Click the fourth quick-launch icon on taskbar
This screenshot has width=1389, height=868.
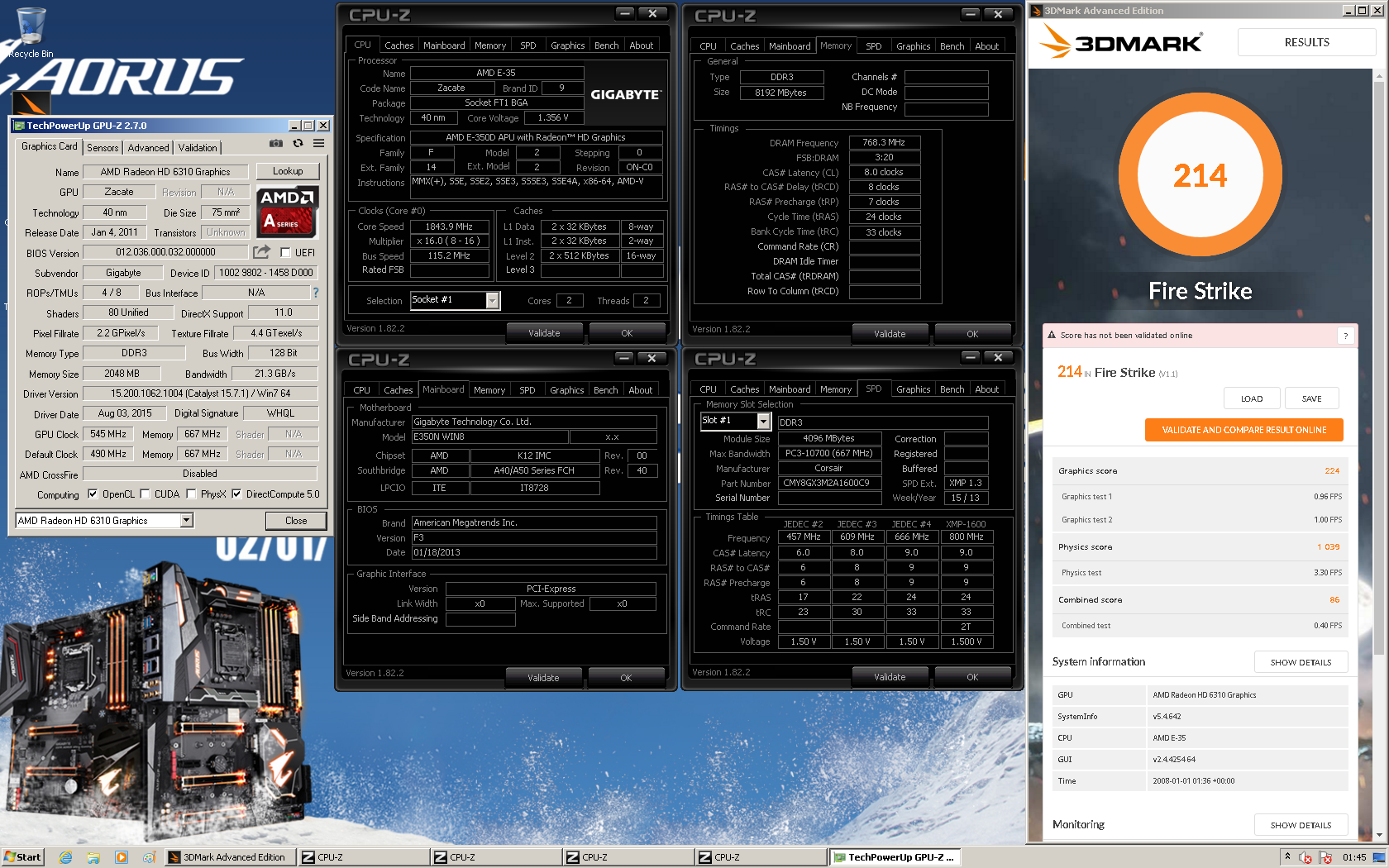point(149,857)
